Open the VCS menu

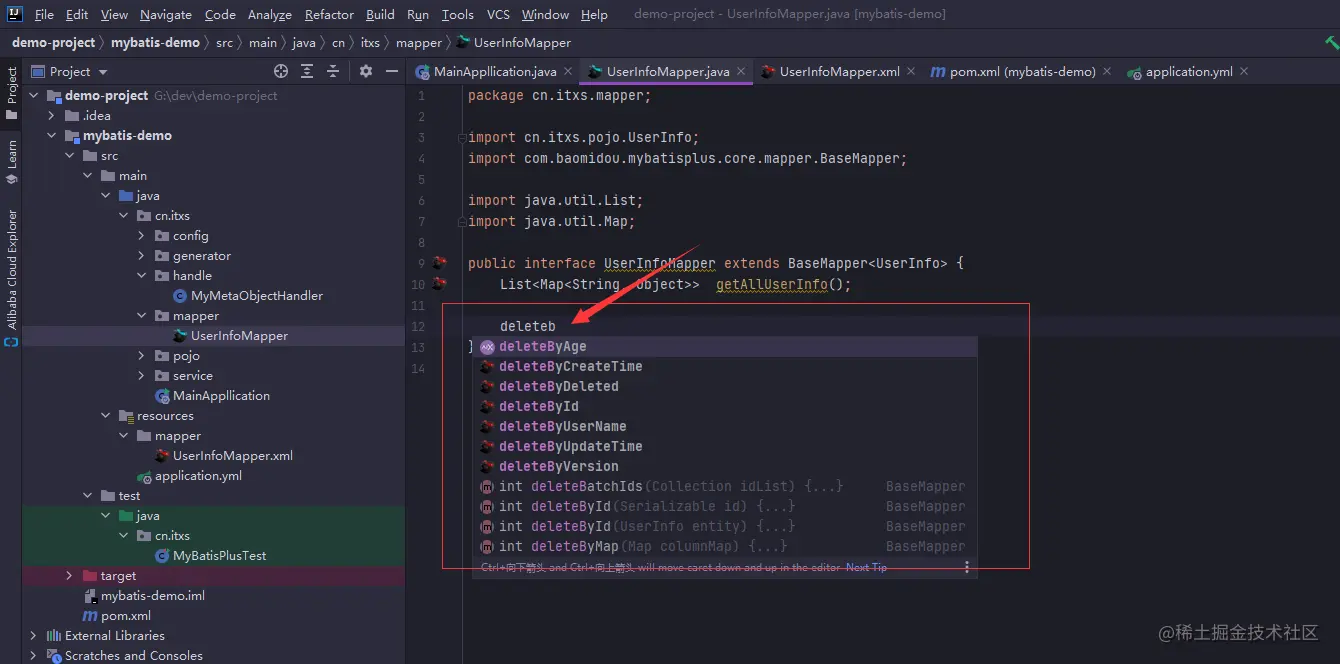pos(498,14)
